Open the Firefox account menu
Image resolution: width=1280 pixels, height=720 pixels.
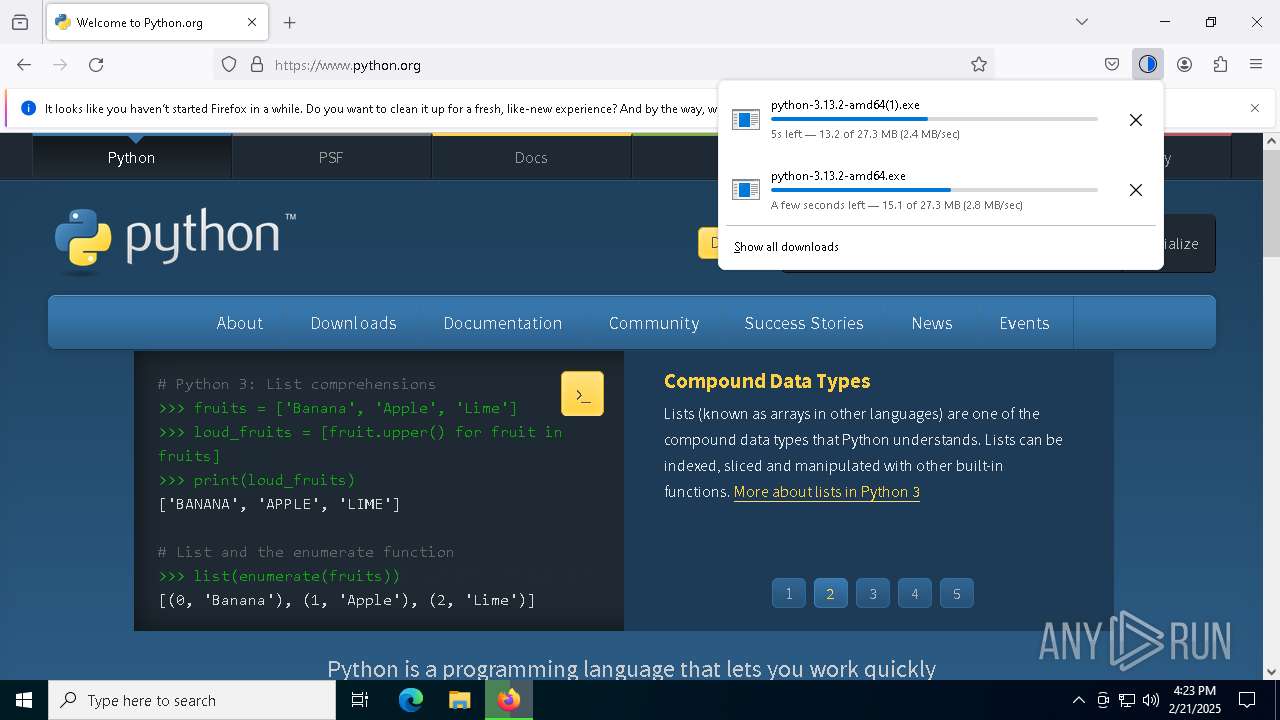[x=1184, y=65]
